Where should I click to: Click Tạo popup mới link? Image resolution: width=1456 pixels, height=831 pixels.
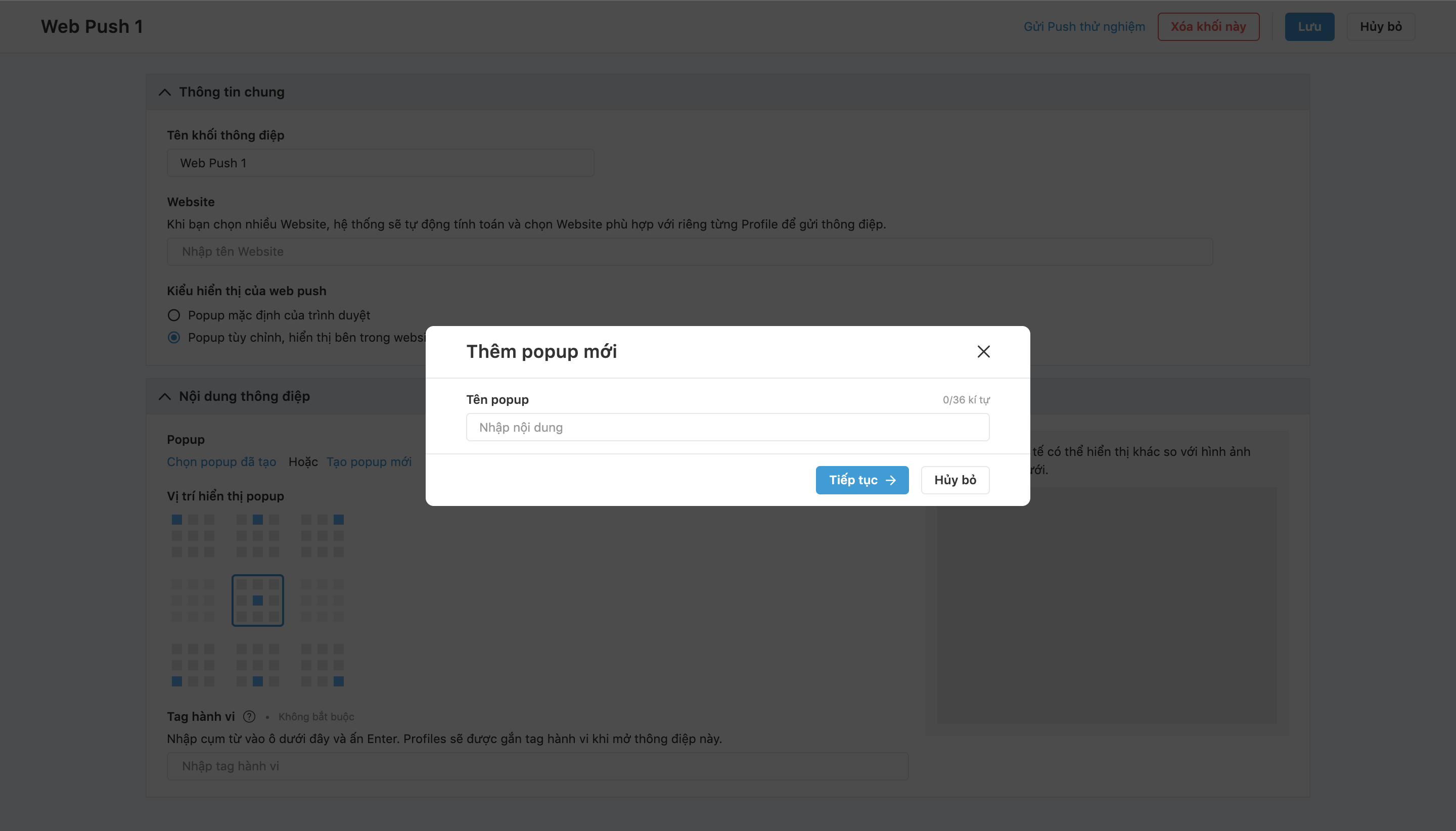click(369, 461)
